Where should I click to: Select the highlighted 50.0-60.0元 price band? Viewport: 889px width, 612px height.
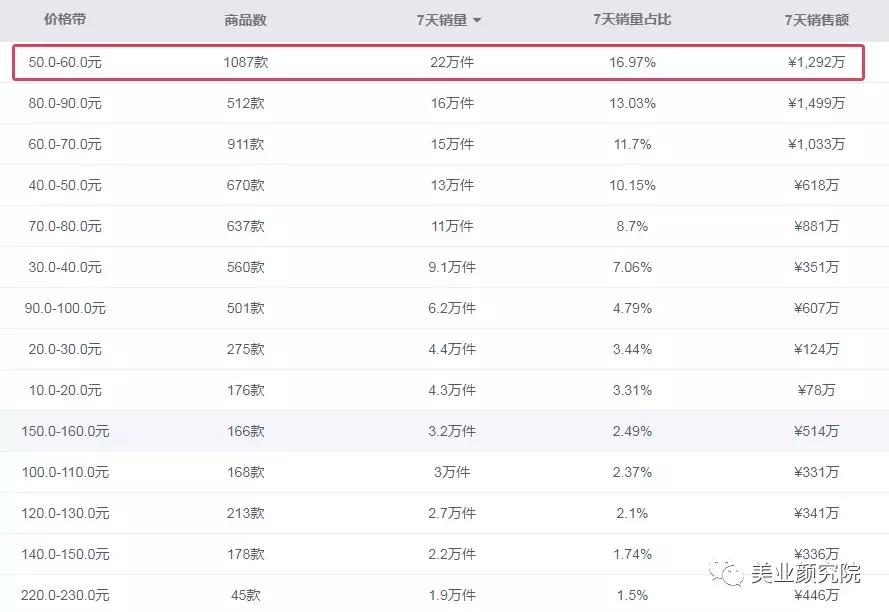pyautogui.click(x=65, y=62)
